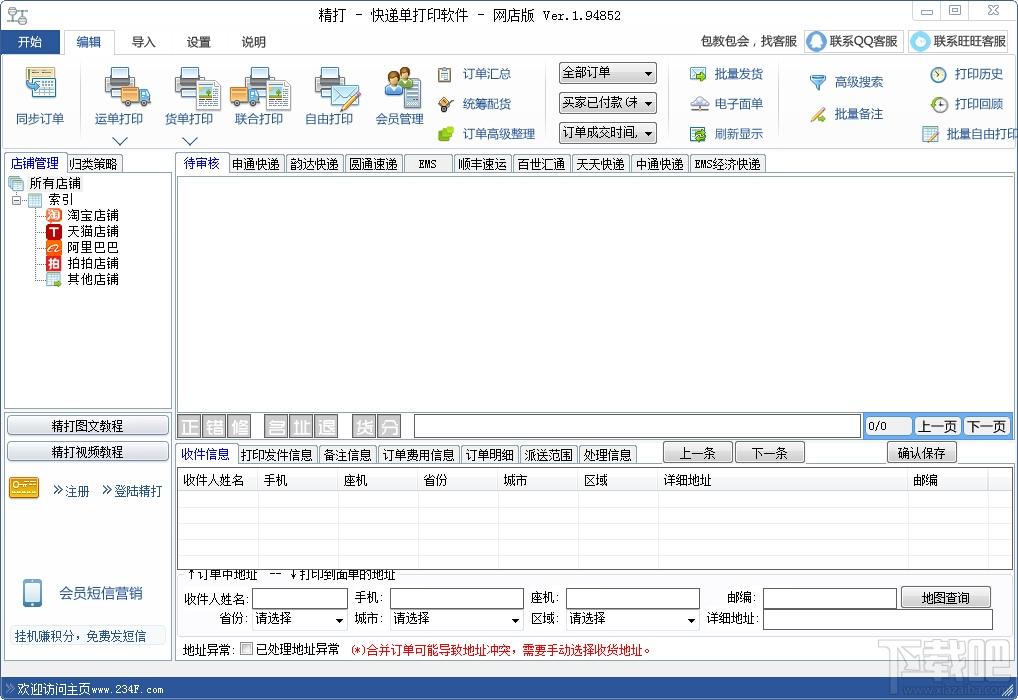Open the 城市 city dropdown
The height and width of the screenshot is (700, 1018).
pos(456,619)
